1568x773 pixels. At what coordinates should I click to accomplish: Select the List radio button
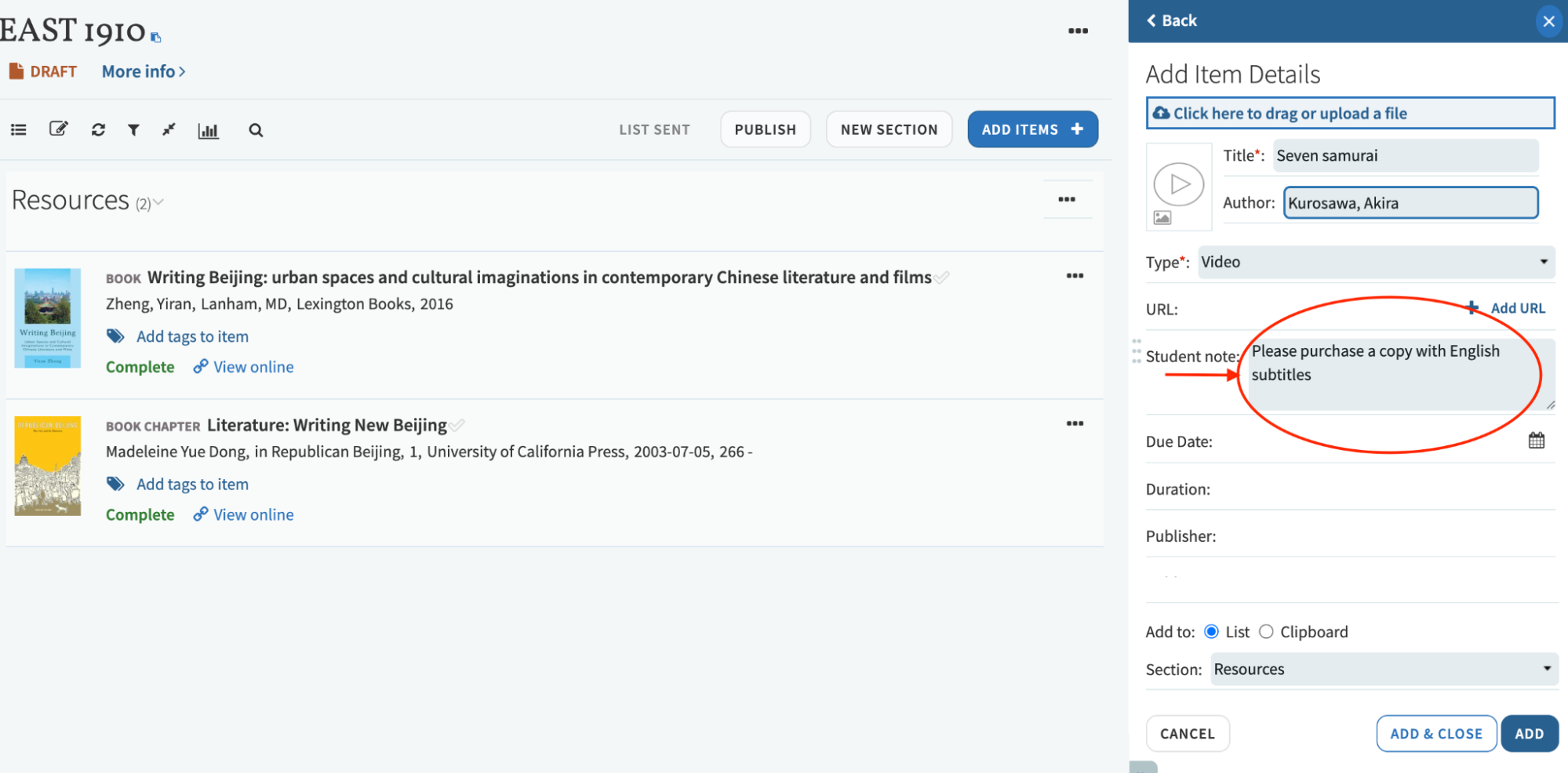[x=1212, y=631]
